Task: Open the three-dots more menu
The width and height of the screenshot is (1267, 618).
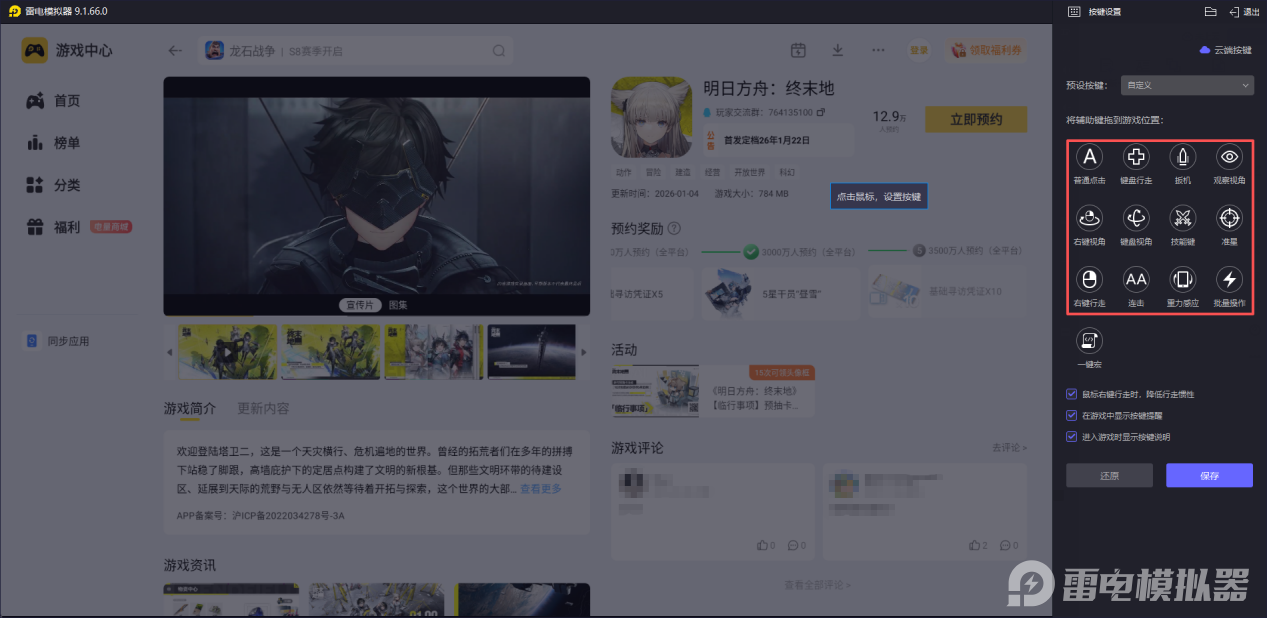Action: [x=878, y=50]
